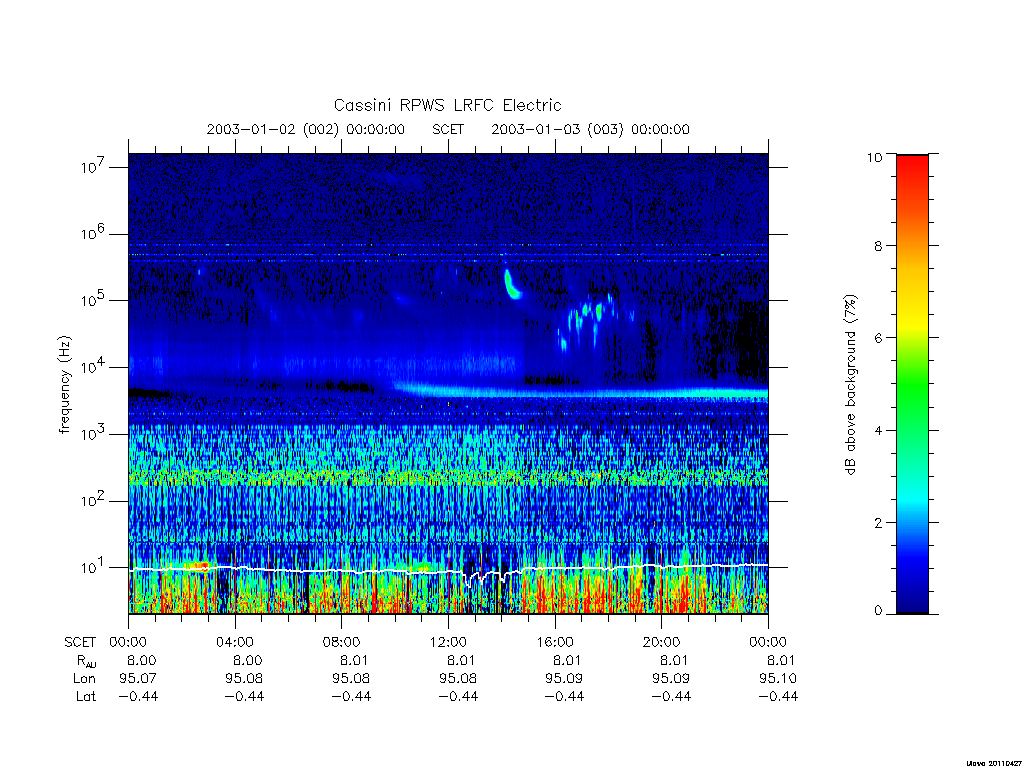Click the Lon row label
The width and height of the screenshot is (1024, 768).
[x=85, y=679]
